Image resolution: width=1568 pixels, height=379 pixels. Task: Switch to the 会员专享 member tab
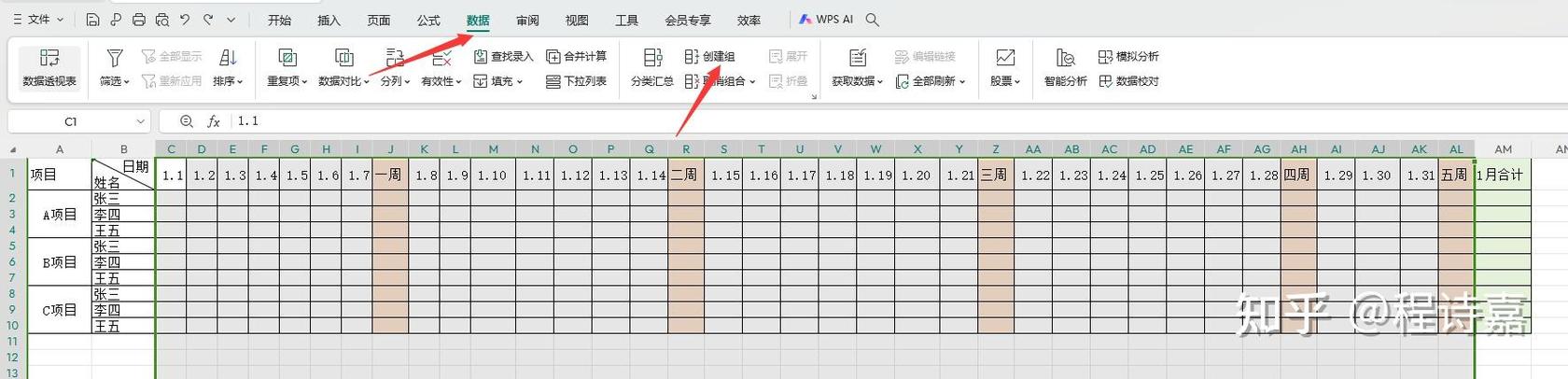[x=688, y=20]
